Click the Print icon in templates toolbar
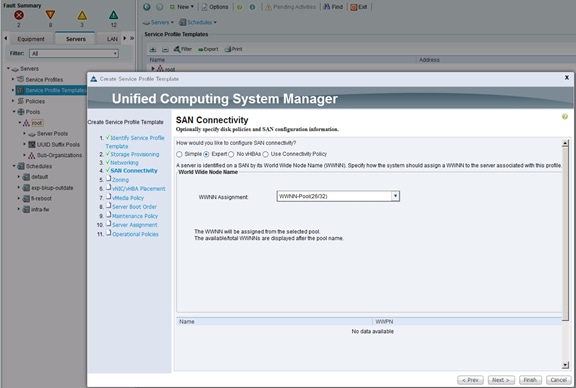The height and width of the screenshot is (388, 576). pos(233,49)
